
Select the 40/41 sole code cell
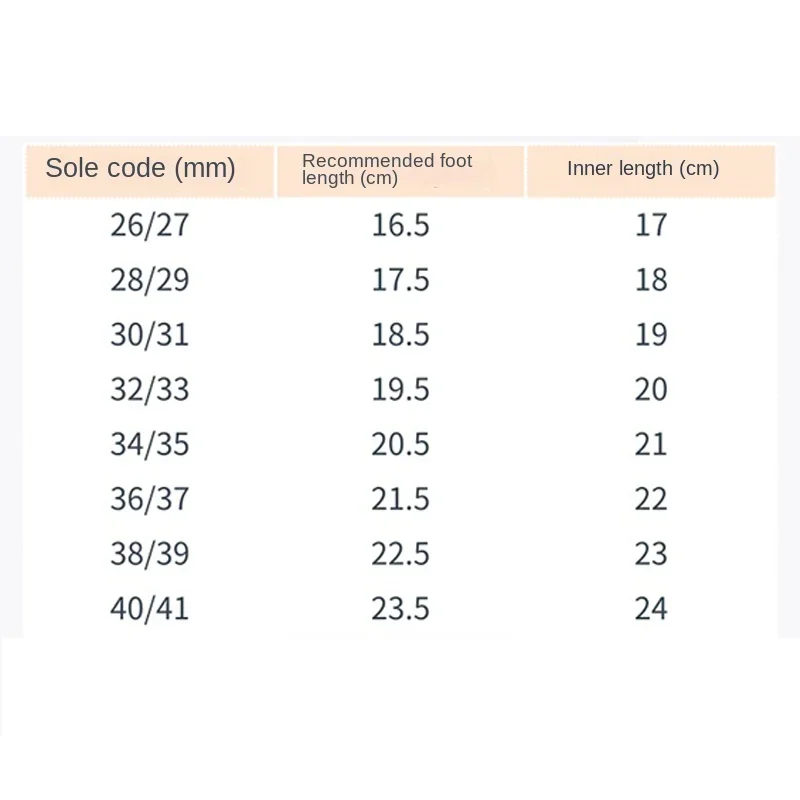(149, 609)
